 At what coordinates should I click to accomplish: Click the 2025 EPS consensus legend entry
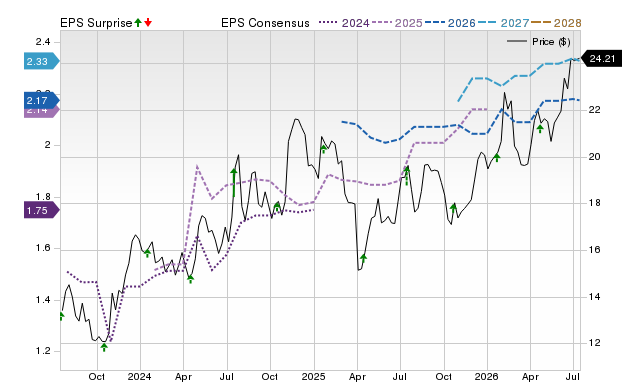(397, 23)
